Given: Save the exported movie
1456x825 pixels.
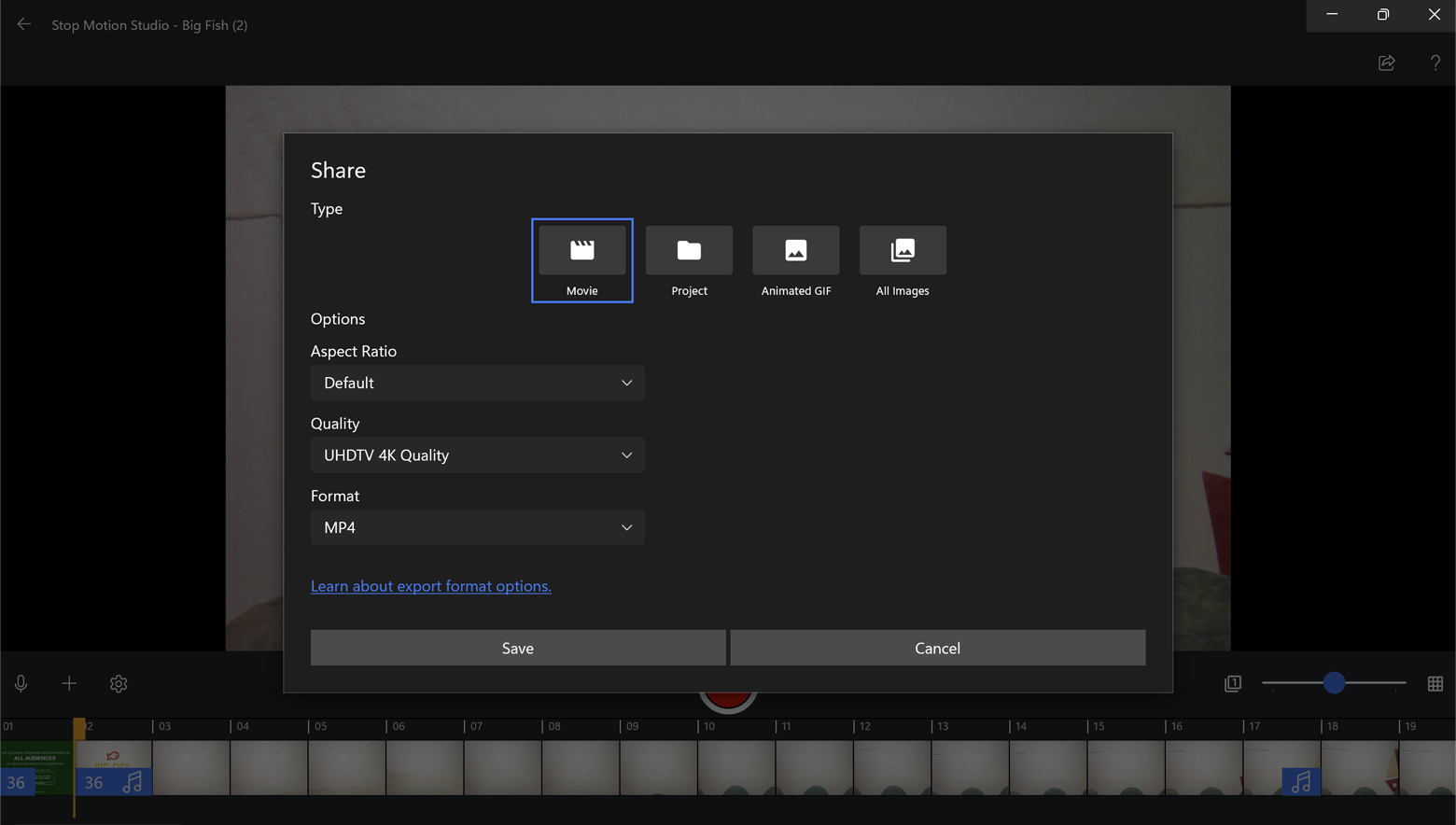Looking at the screenshot, I should coord(518,648).
